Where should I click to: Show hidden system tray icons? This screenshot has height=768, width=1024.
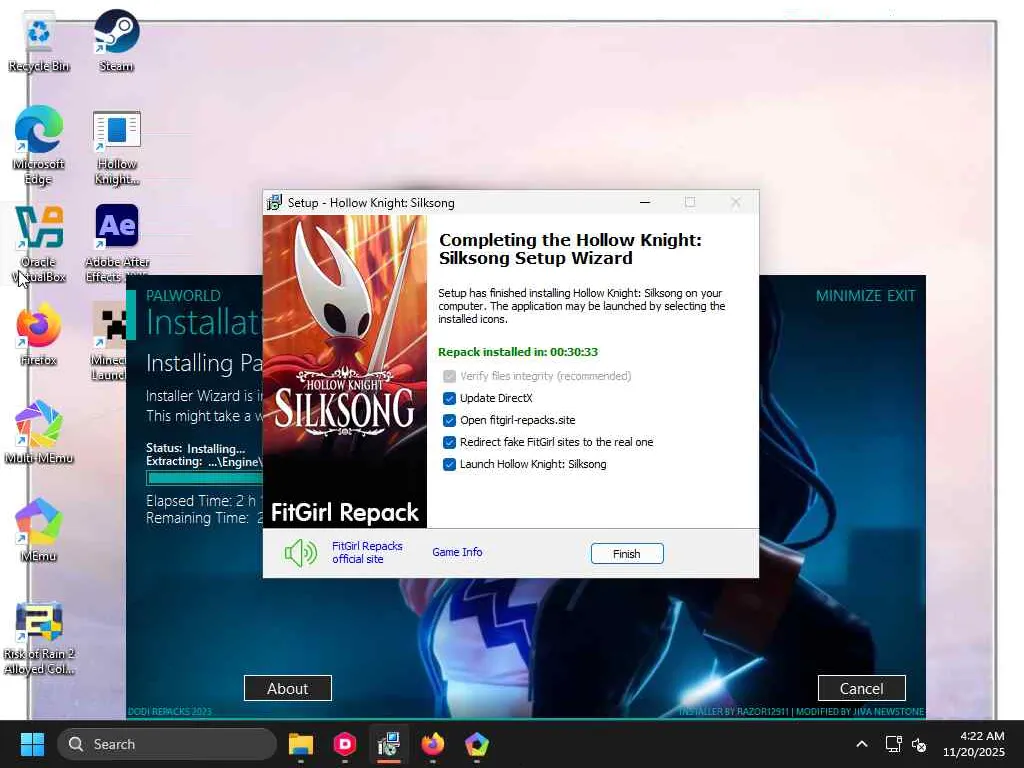[x=862, y=744]
